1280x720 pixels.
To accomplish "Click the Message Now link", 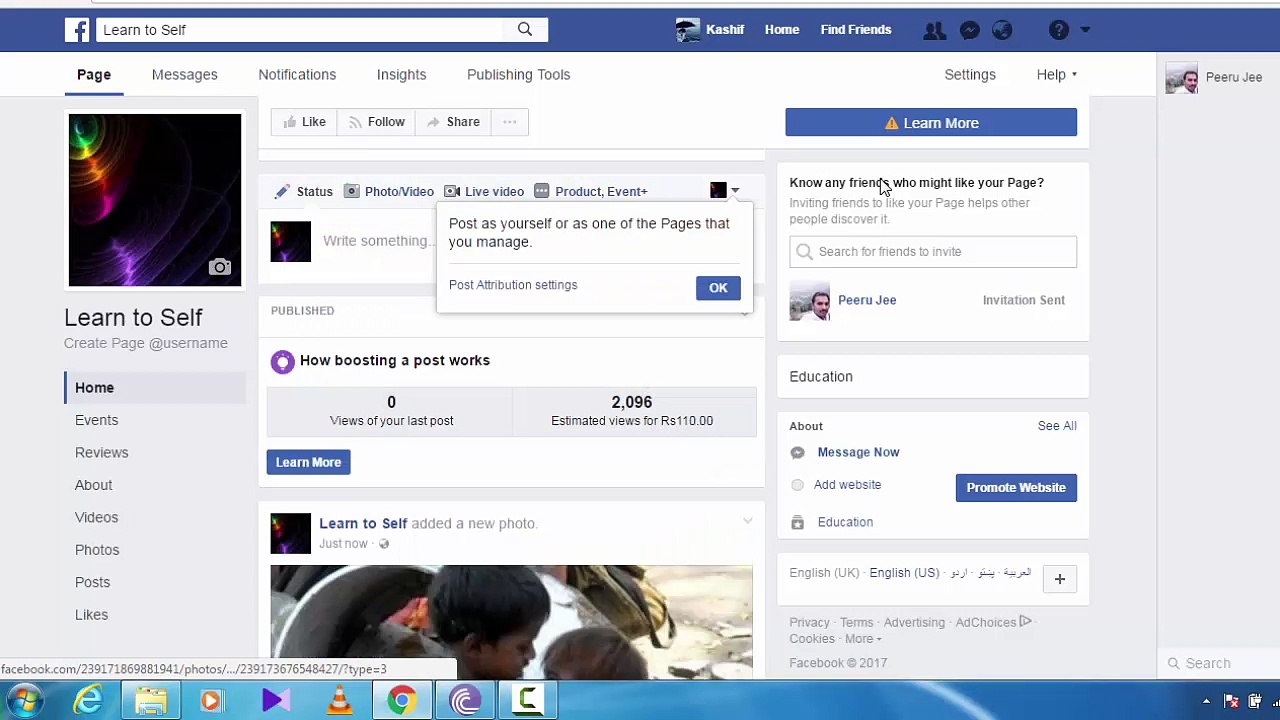I will pyautogui.click(x=858, y=452).
